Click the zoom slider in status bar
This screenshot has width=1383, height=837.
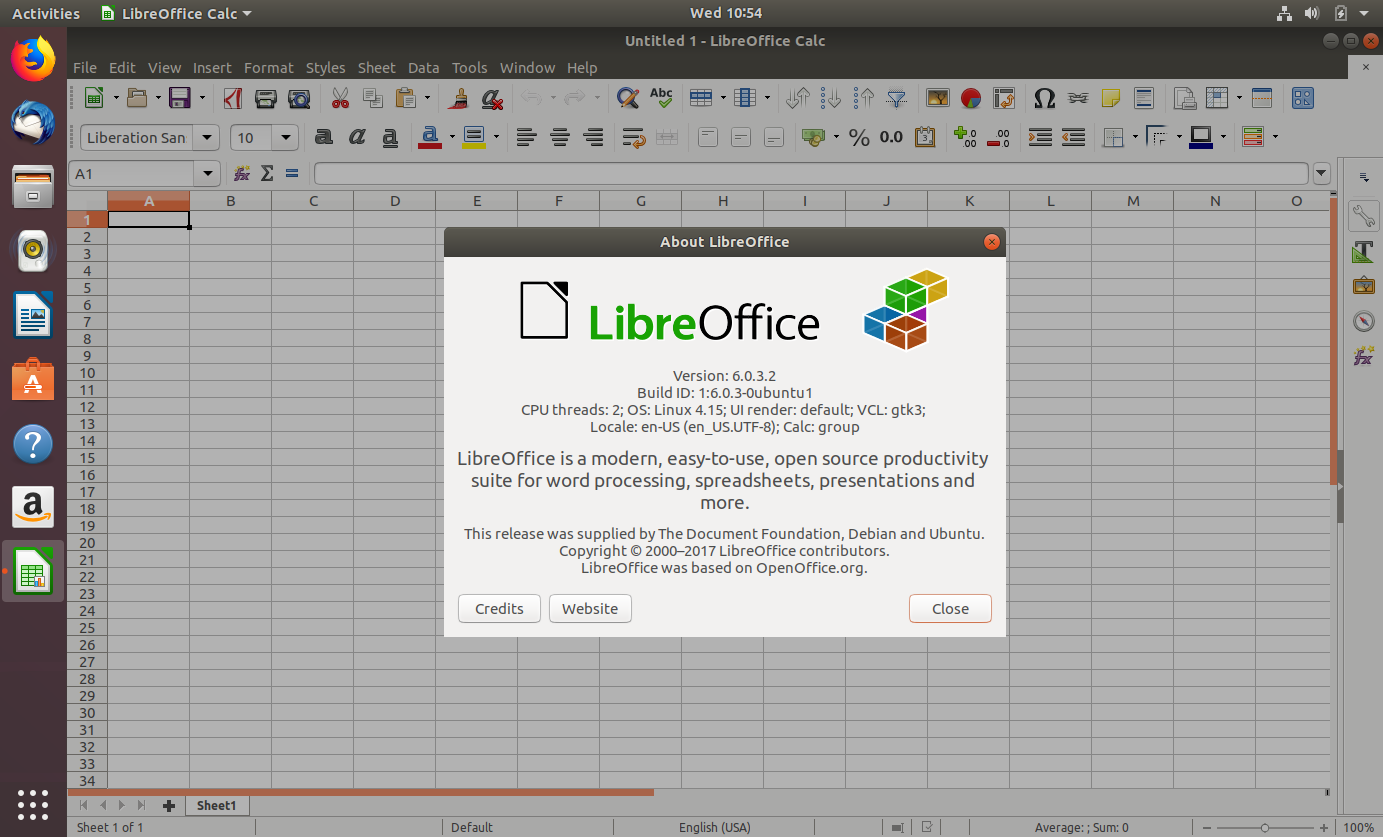coord(1265,827)
